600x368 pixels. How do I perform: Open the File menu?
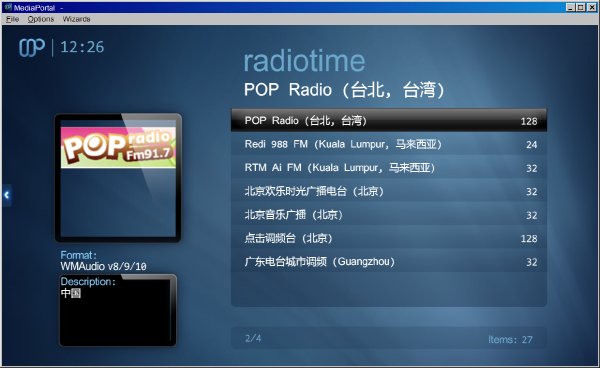point(12,19)
